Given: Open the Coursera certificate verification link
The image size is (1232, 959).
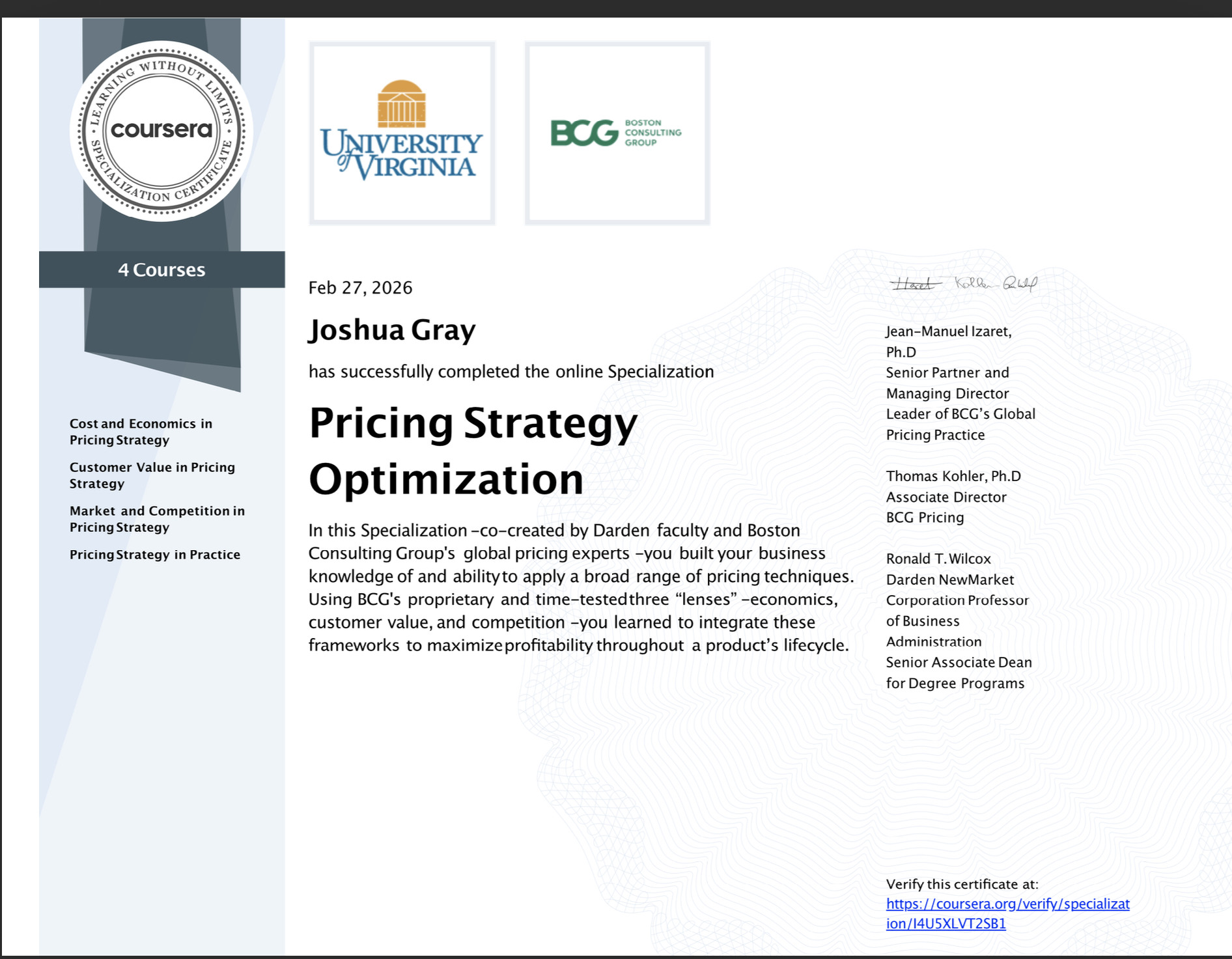Looking at the screenshot, I should pyautogui.click(x=1007, y=913).
